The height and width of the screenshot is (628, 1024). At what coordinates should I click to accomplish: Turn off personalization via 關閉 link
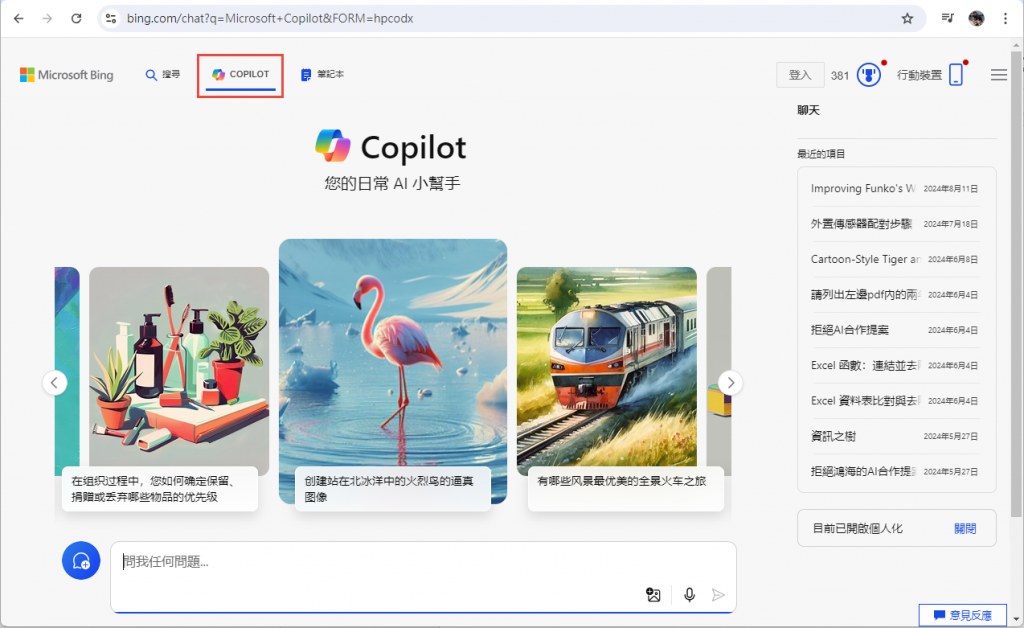pyautogui.click(x=965, y=528)
